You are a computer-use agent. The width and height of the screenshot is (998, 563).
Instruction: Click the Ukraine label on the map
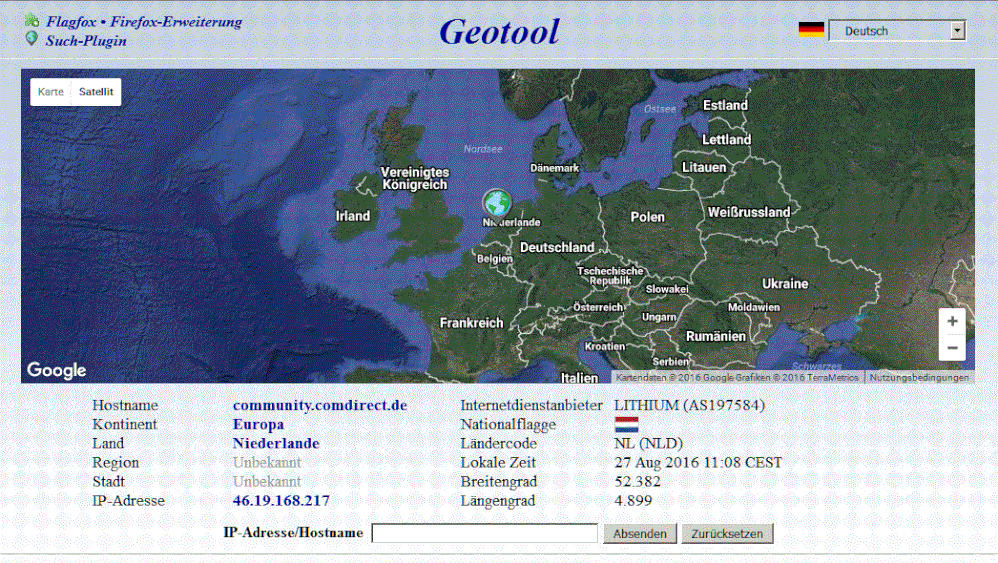785,284
